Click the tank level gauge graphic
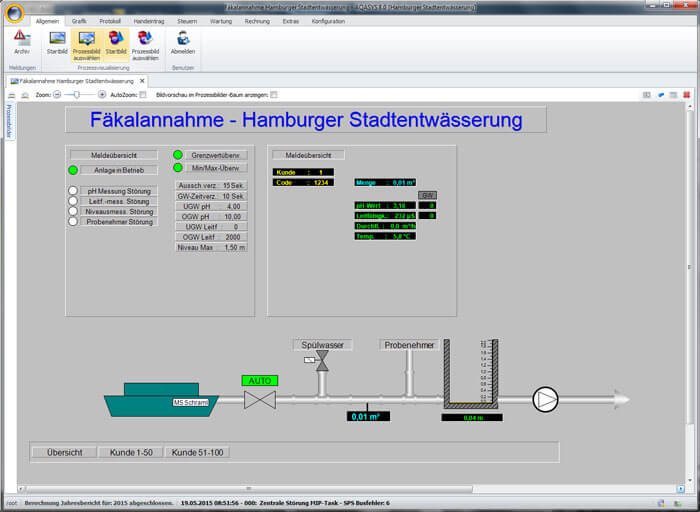Image resolution: width=700 pixels, height=512 pixels. 471,374
